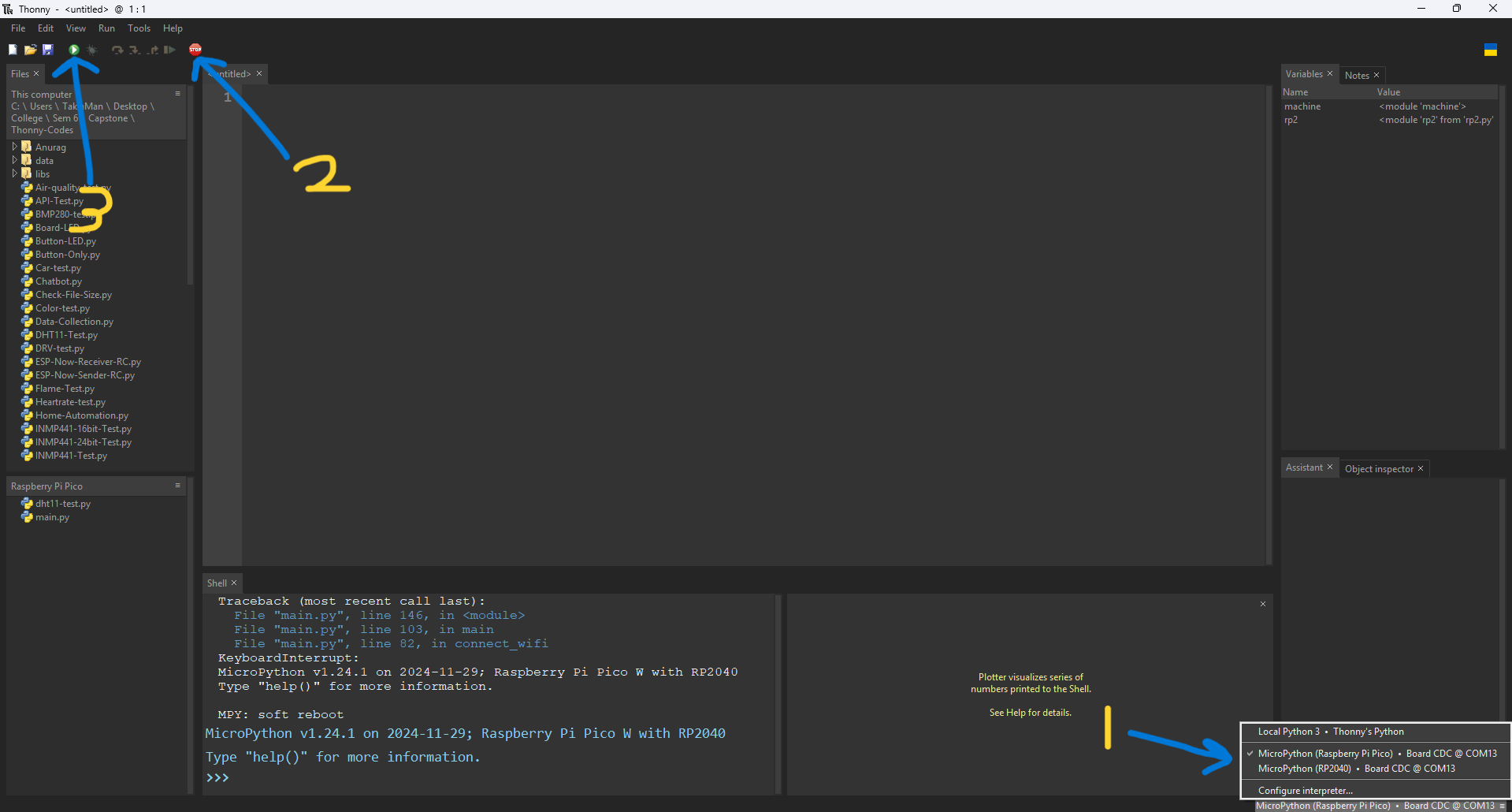Viewport: 1512px width, 812px height.
Task: Click the Shell vertical scrollbar
Action: (x=778, y=694)
